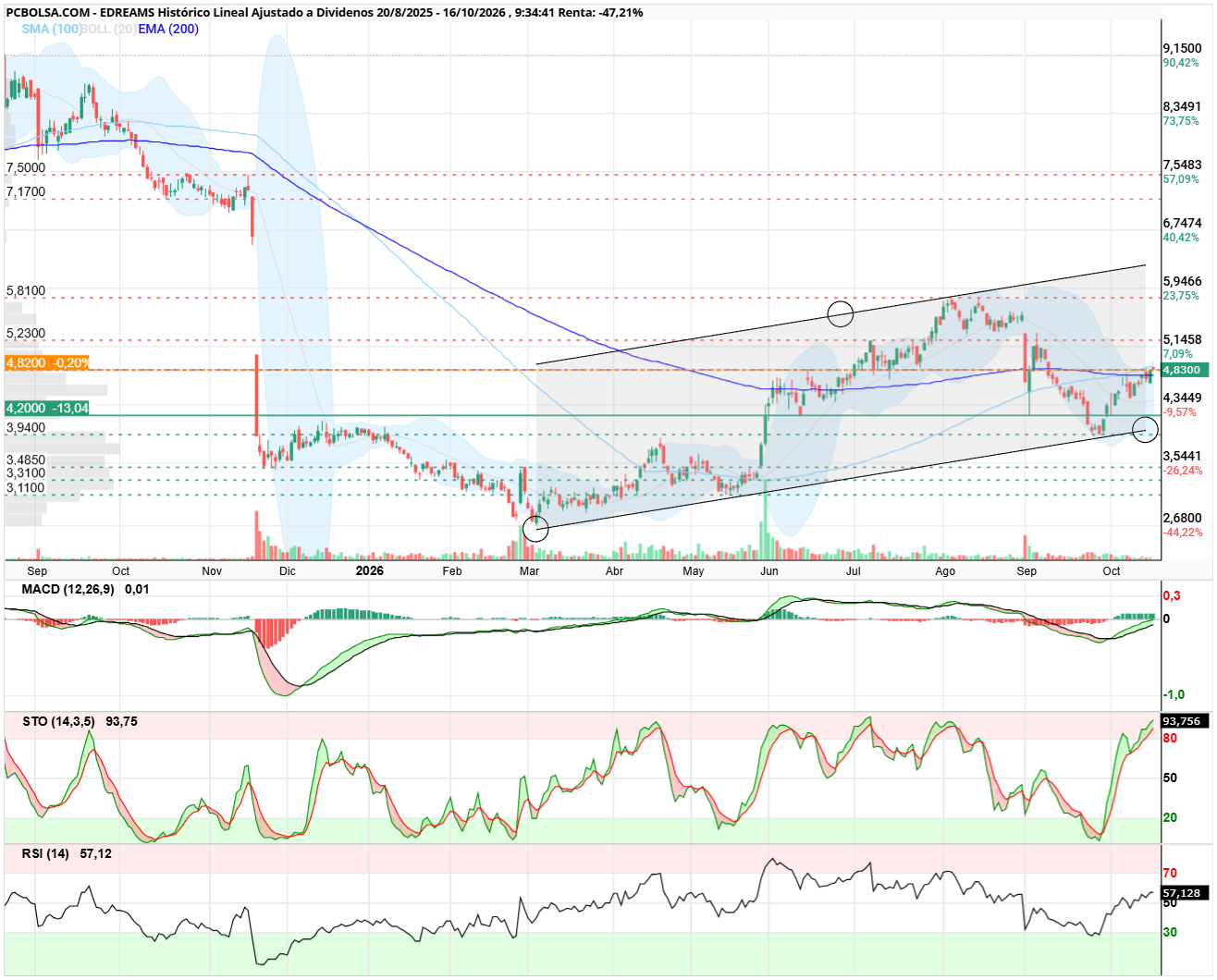This screenshot has width=1217, height=980.
Task: Click the 8,3491 price axis value
Action: [1183, 107]
